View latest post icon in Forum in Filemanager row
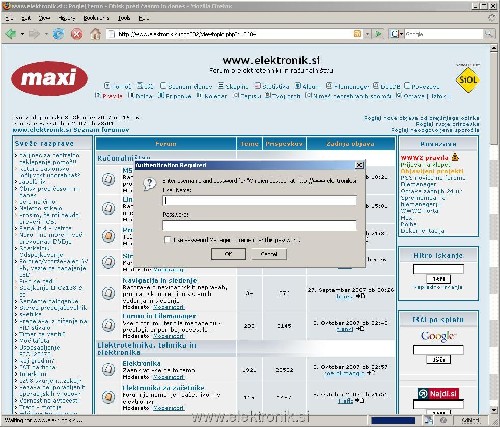500x427 pixels. tap(360, 329)
